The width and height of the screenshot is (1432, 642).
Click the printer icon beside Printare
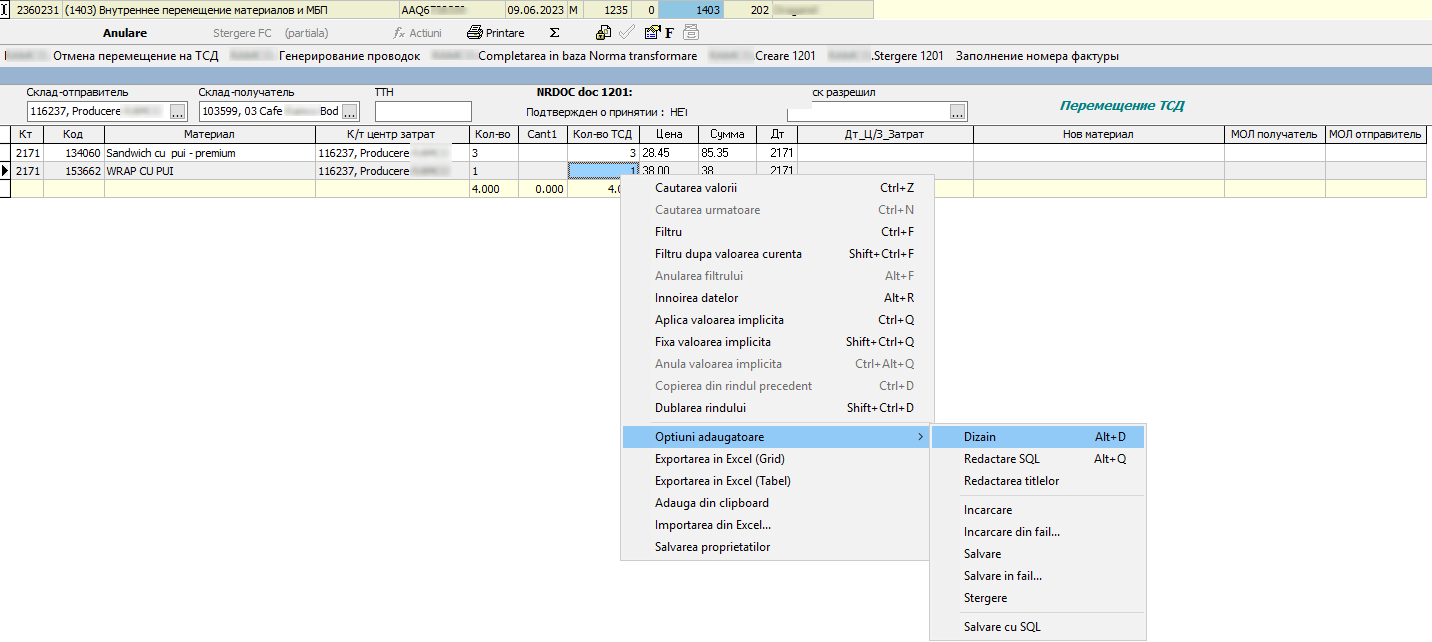pos(475,33)
